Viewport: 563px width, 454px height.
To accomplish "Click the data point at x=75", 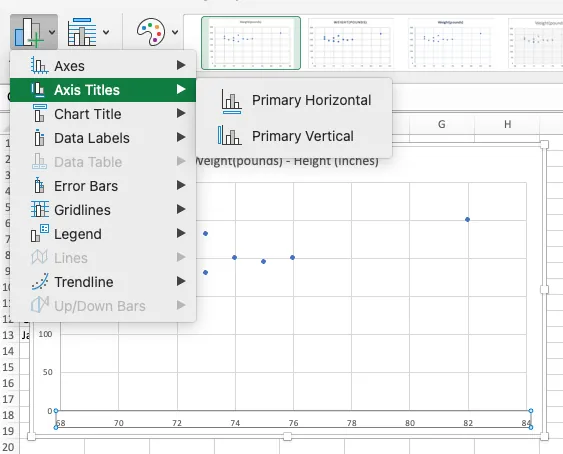I will click(264, 261).
